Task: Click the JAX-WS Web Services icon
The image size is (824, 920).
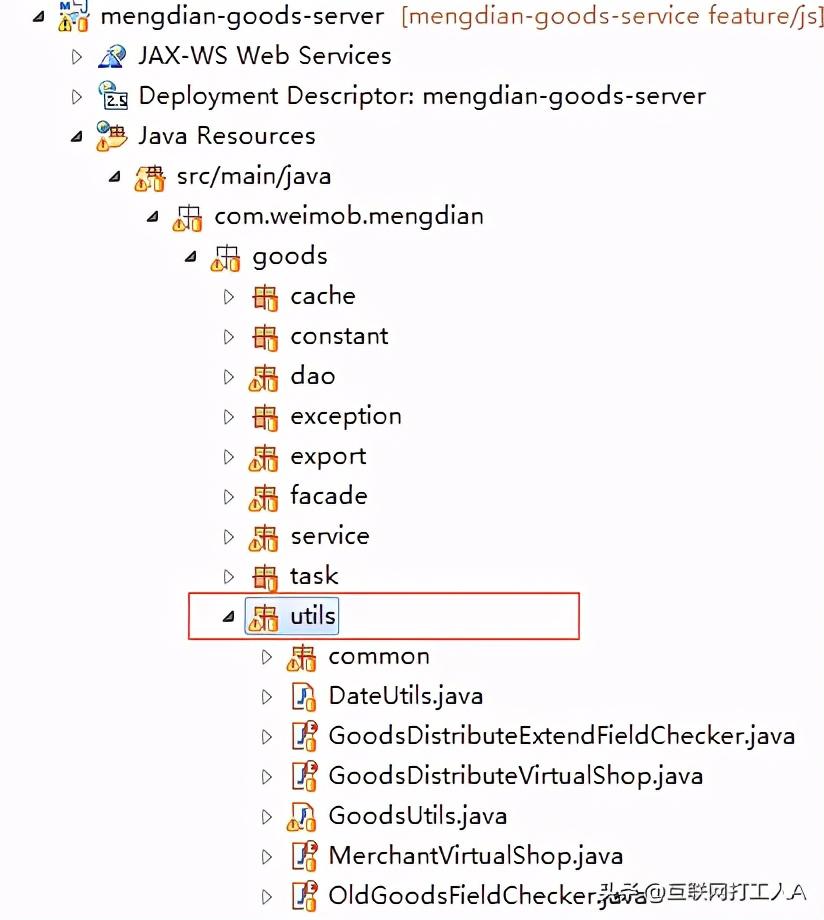Action: pyautogui.click(x=112, y=56)
